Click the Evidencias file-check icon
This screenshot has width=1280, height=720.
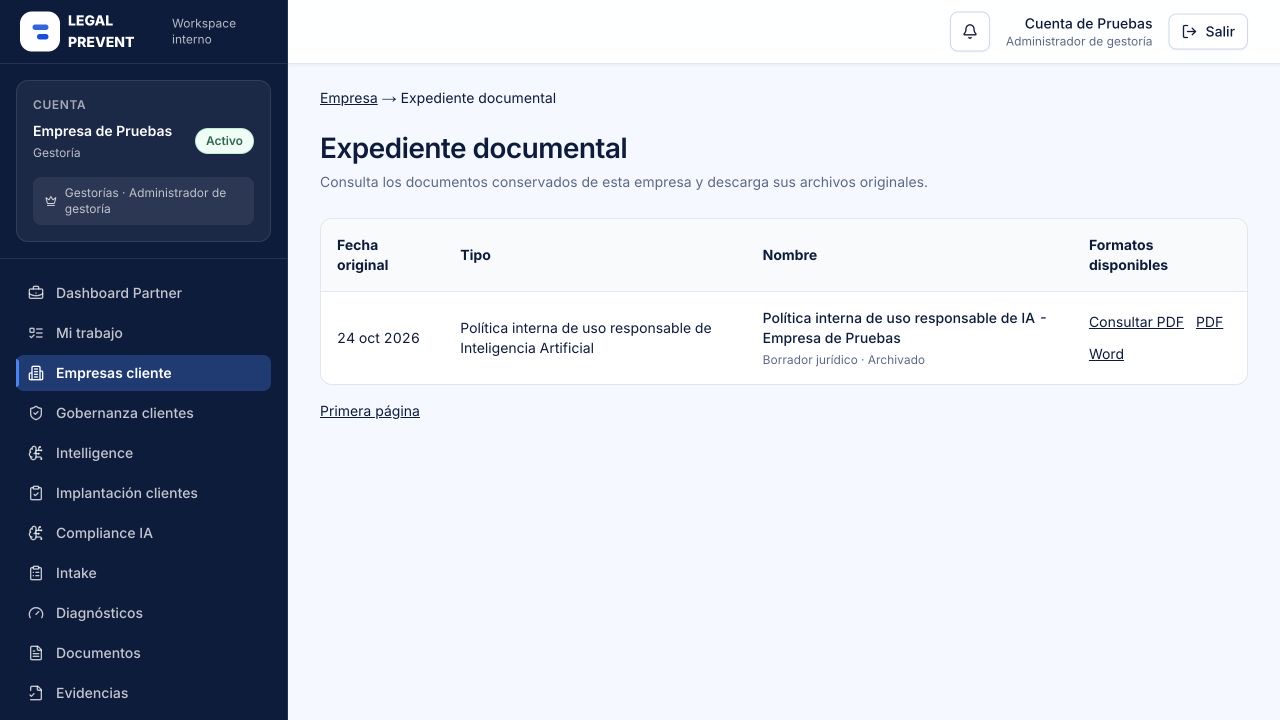36,693
